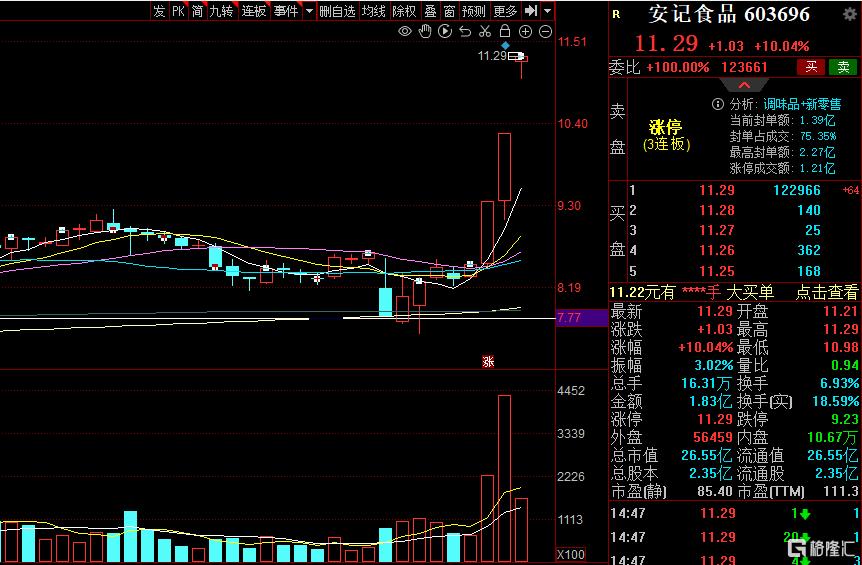This screenshot has width=862, height=565.
Task: Select the hand pan tool
Action: pyautogui.click(x=425, y=31)
